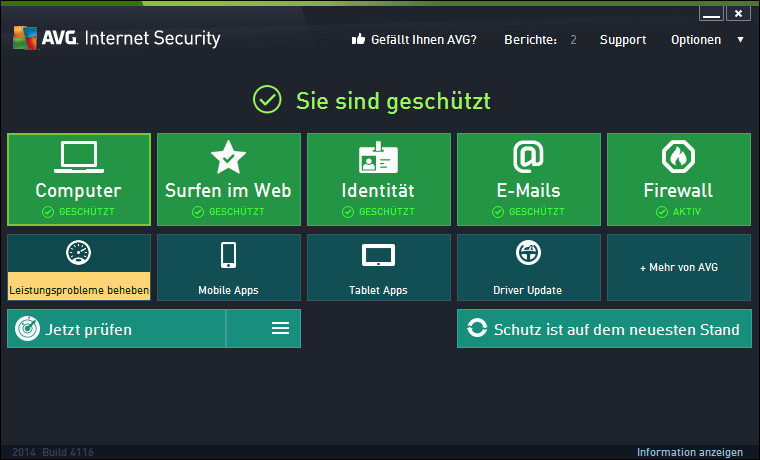Click the AVG logo icon
Viewport: 760px width, 460px height.
point(25,38)
